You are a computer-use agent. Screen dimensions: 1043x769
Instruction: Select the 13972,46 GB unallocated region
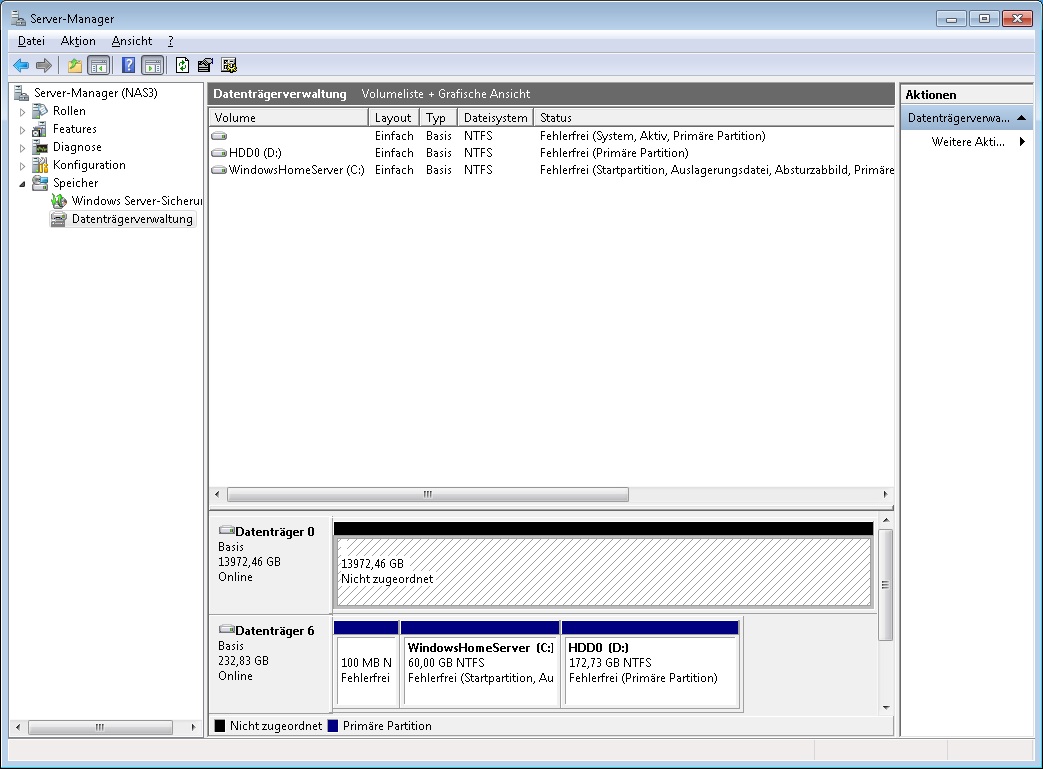coord(603,571)
